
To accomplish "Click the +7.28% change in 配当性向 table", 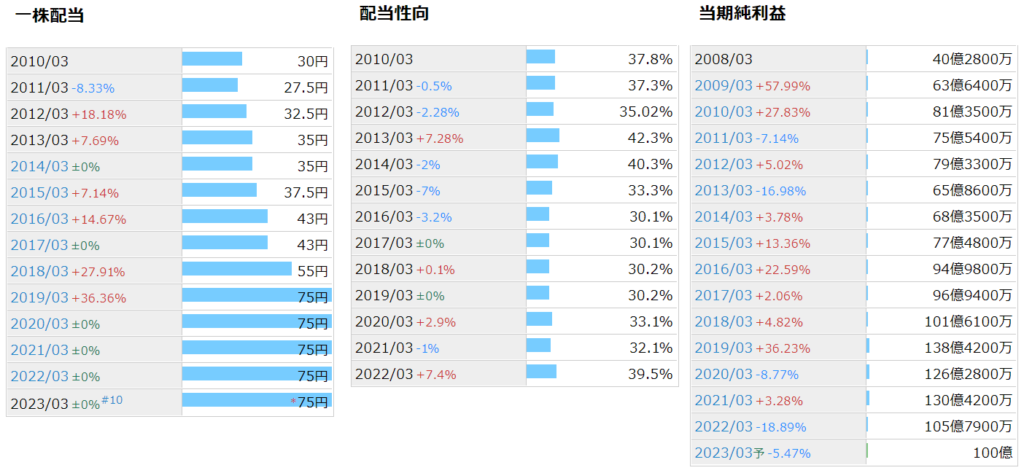I will point(440,139).
